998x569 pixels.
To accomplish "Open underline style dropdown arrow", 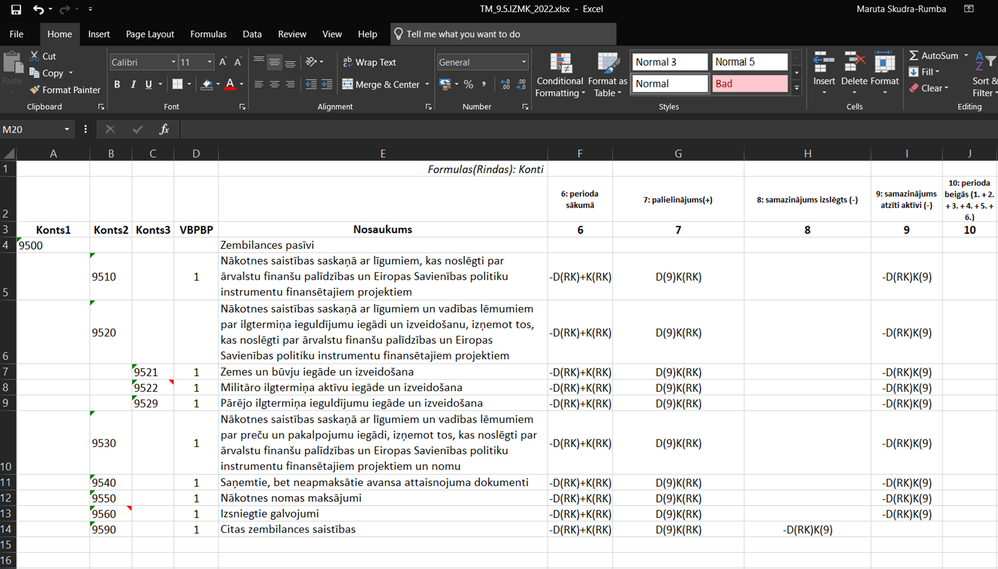I will pos(160,84).
